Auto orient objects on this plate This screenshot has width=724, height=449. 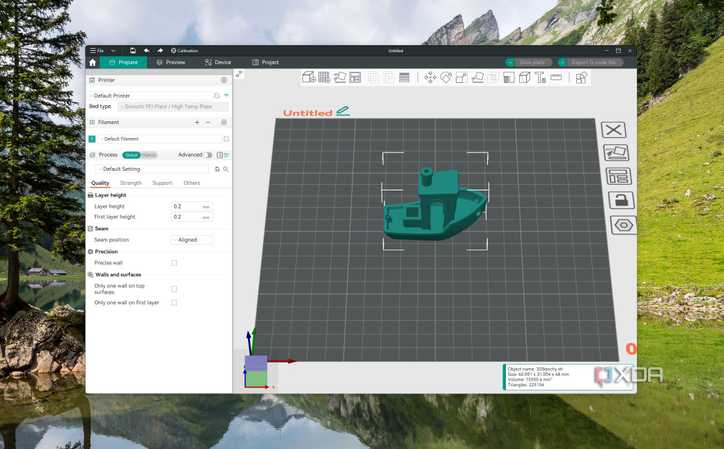(x=616, y=153)
